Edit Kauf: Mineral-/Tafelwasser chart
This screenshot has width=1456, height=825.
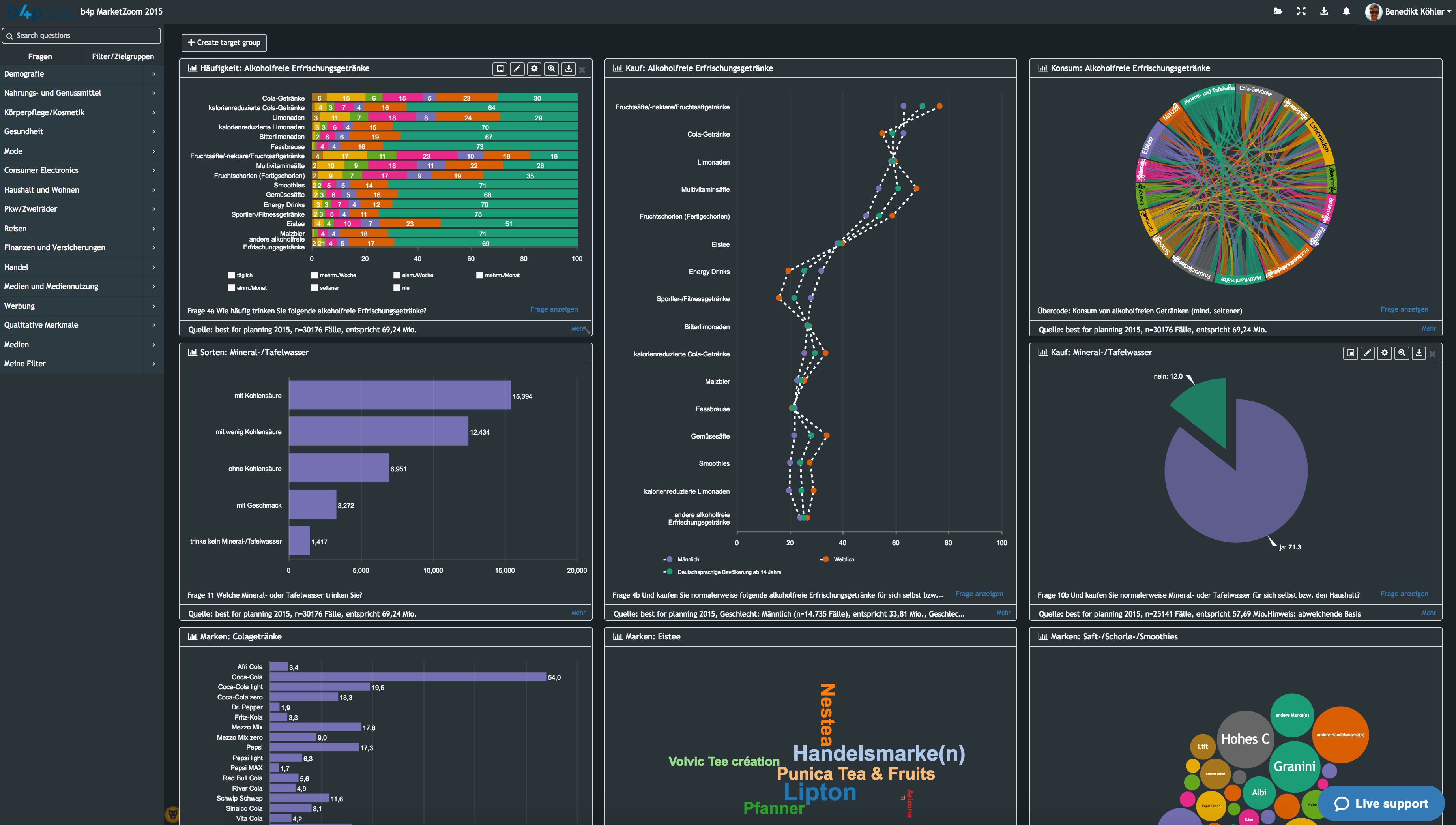coord(1367,353)
